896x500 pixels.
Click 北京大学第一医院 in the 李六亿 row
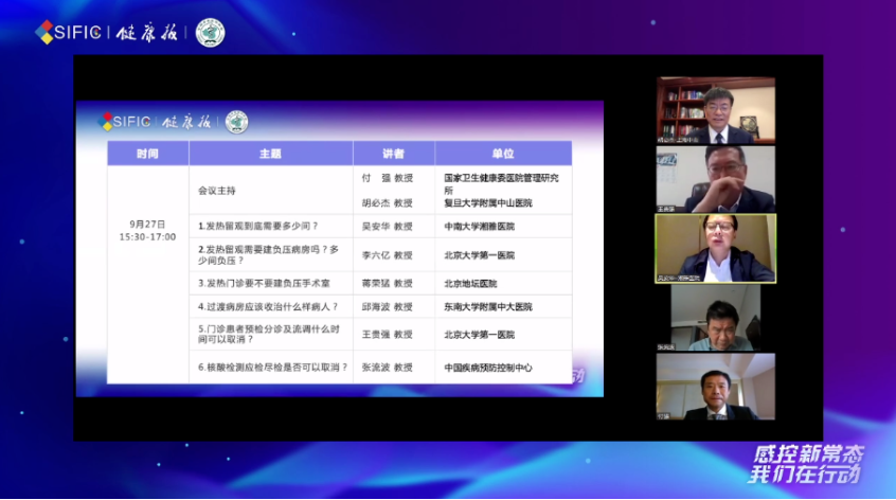[x=479, y=255]
